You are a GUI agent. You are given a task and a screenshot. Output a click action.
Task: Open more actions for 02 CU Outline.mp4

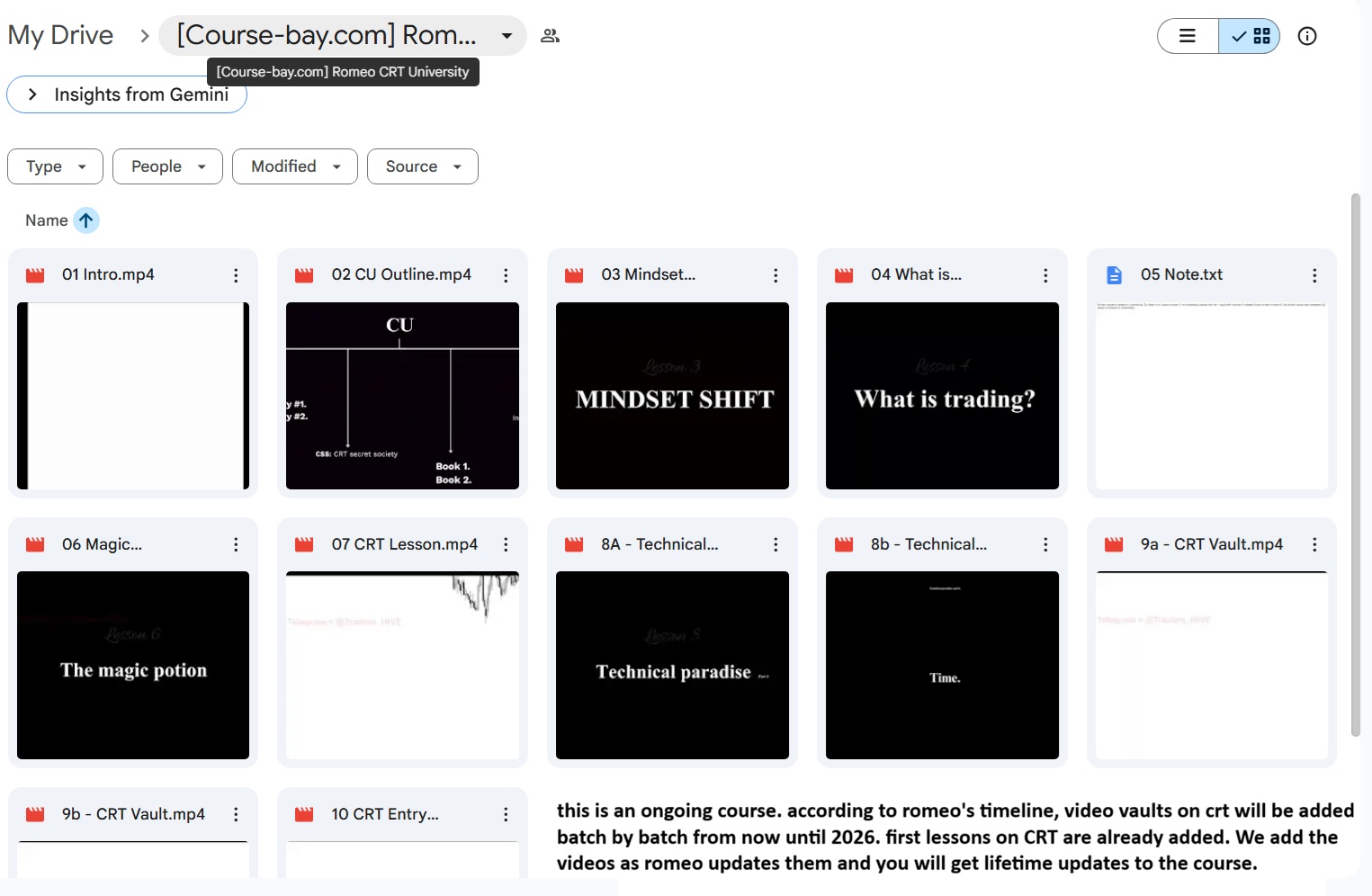[506, 275]
